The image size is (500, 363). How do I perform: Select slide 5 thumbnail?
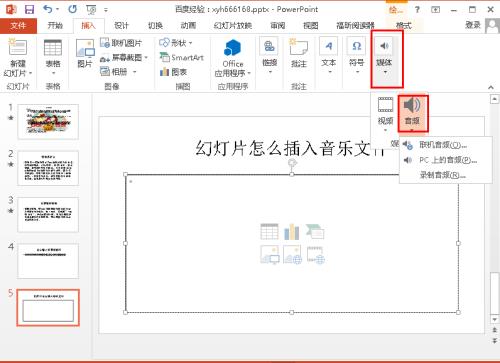click(48, 307)
